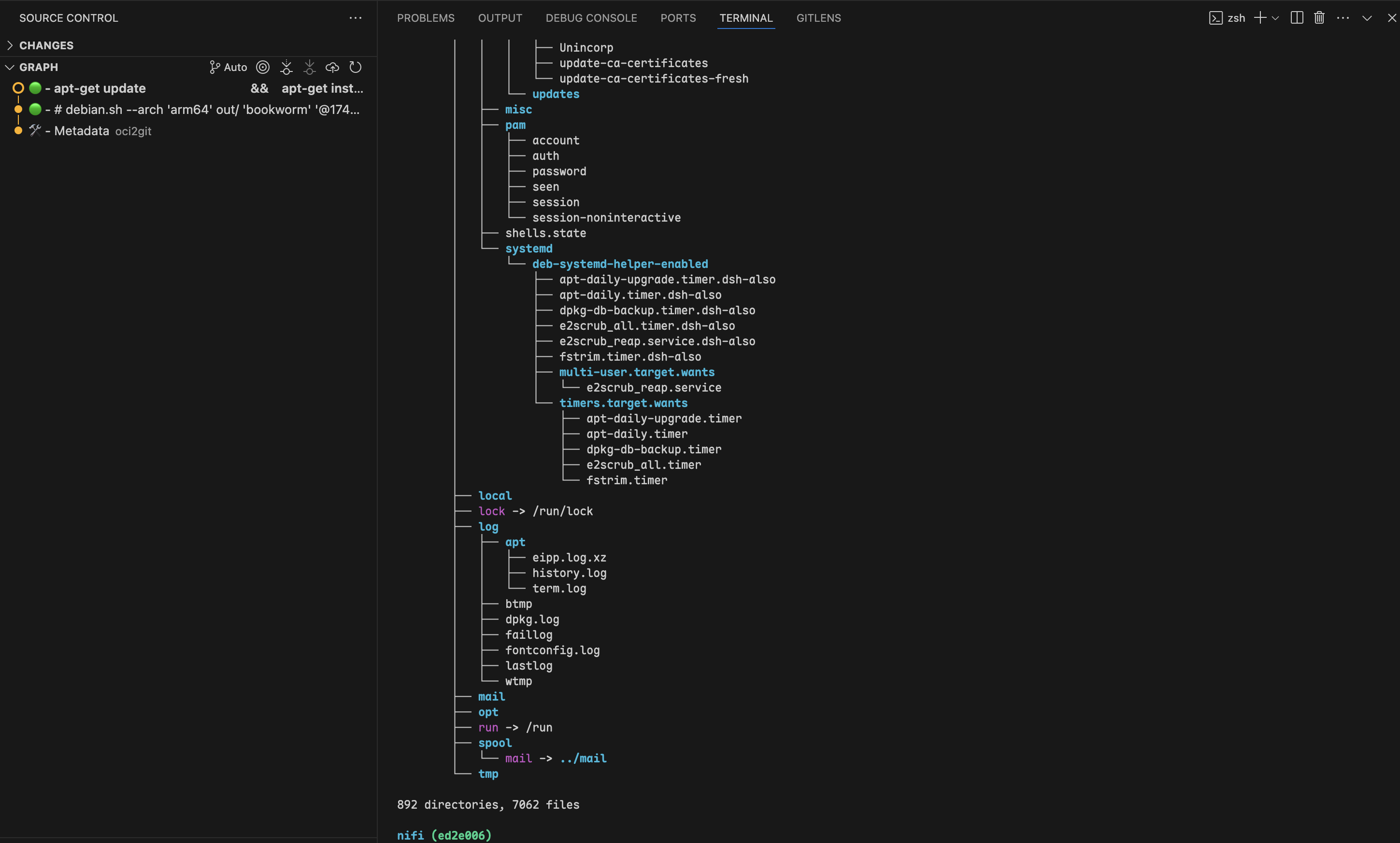Create a new terminal with plus icon

click(x=1259, y=18)
